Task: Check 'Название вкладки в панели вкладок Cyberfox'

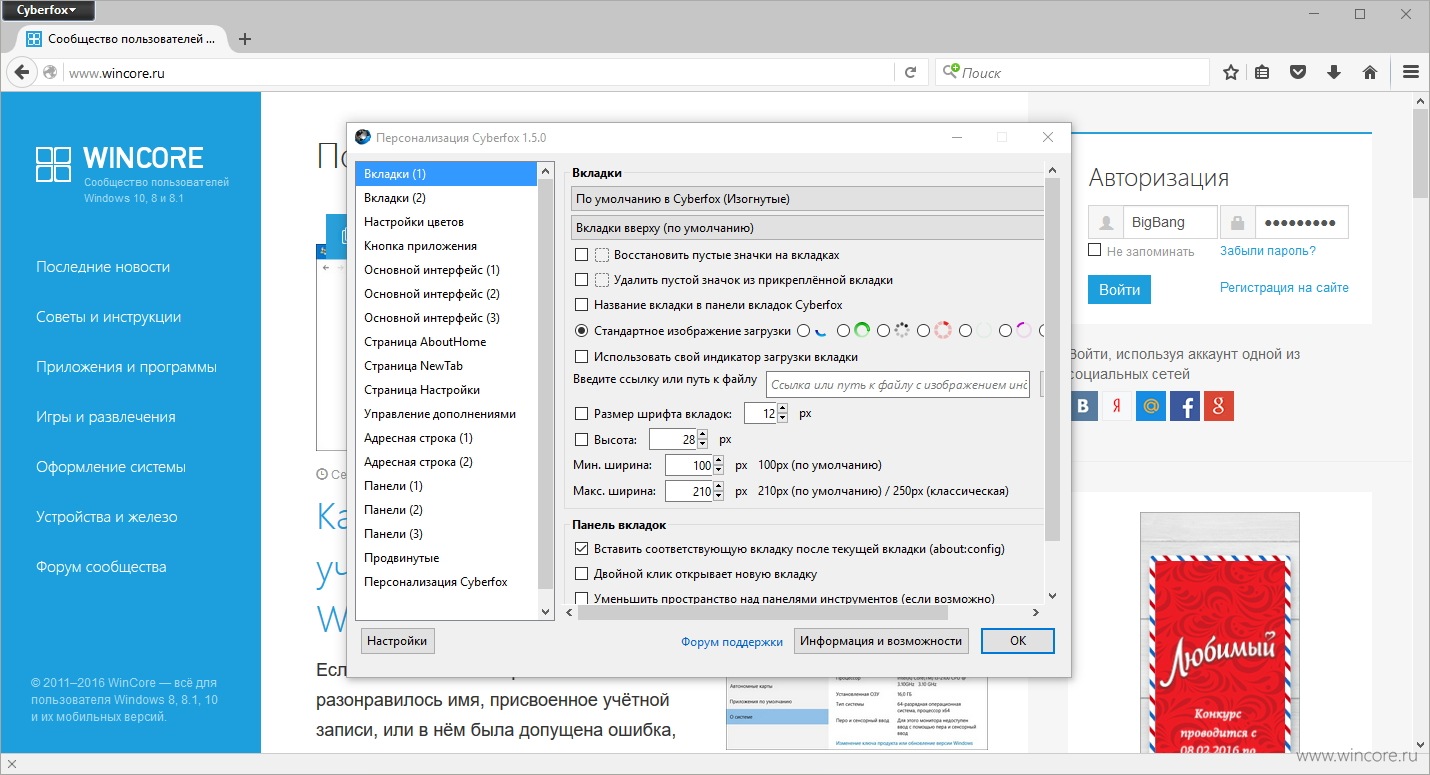Action: tap(582, 305)
